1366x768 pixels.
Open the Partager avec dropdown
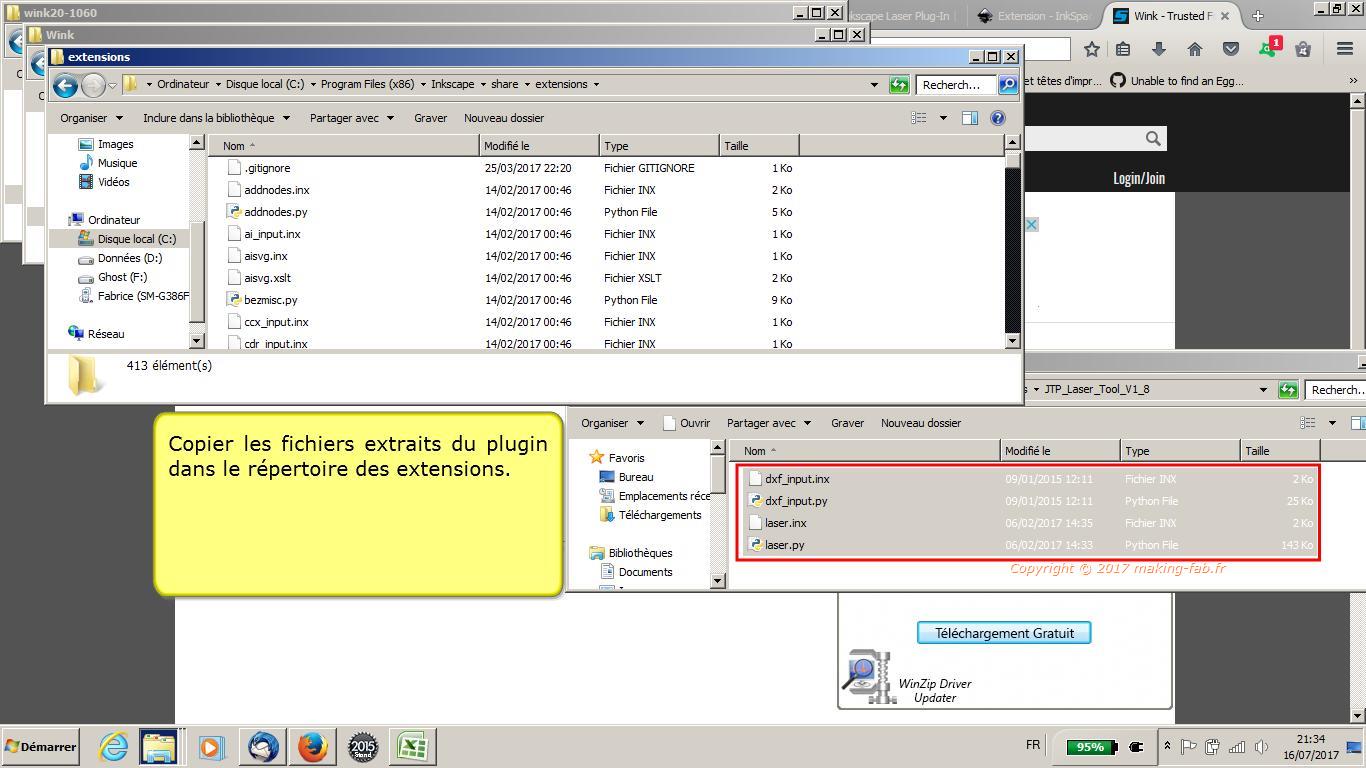pyautogui.click(x=351, y=118)
